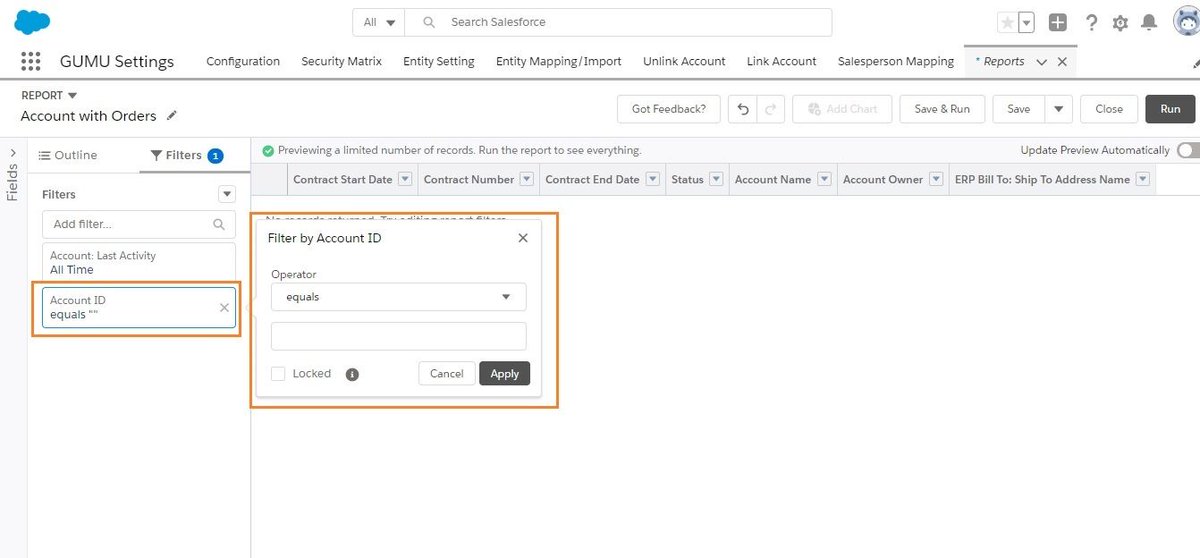Click Apply in the filter popup

pos(505,373)
